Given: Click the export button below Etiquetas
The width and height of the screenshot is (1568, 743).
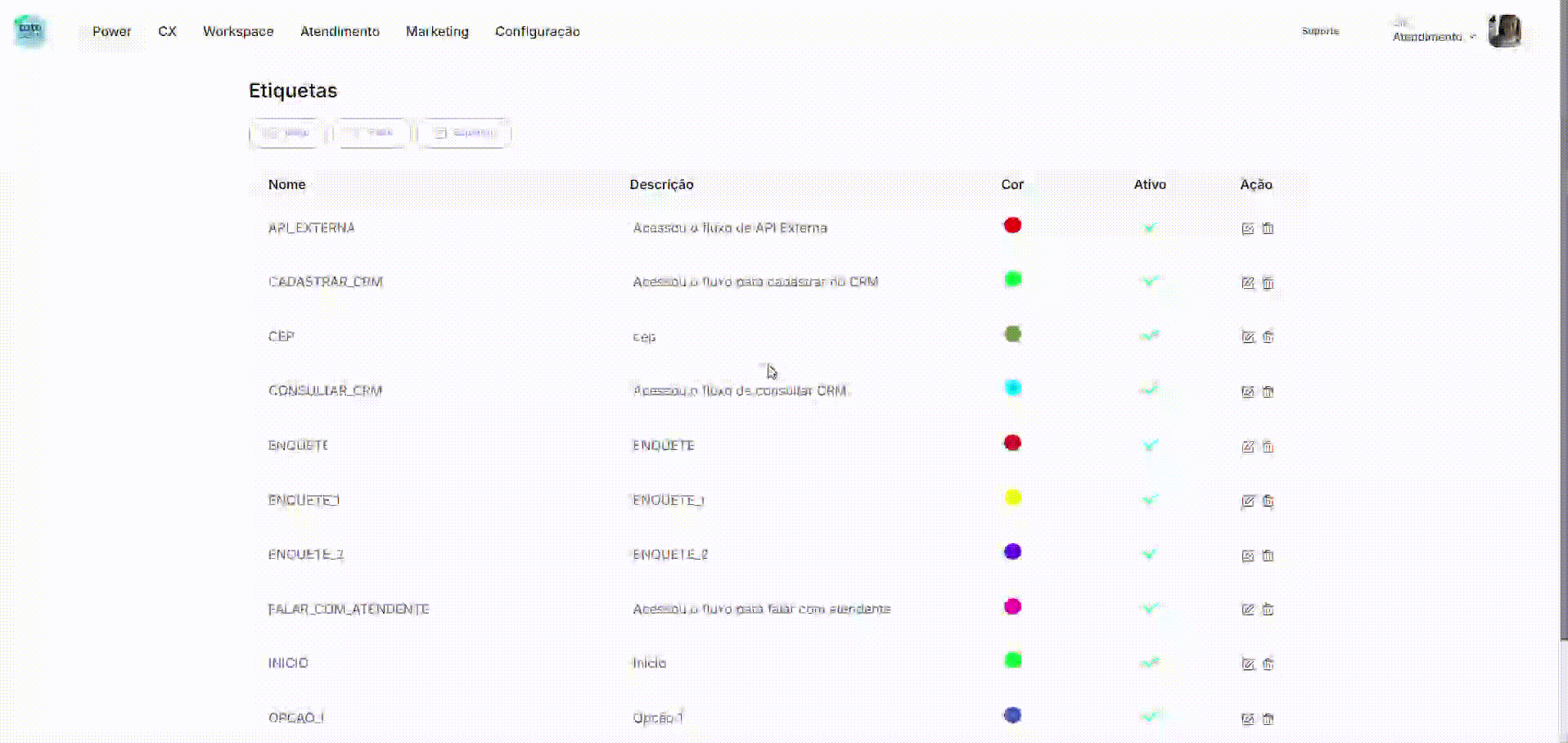Looking at the screenshot, I should point(464,133).
